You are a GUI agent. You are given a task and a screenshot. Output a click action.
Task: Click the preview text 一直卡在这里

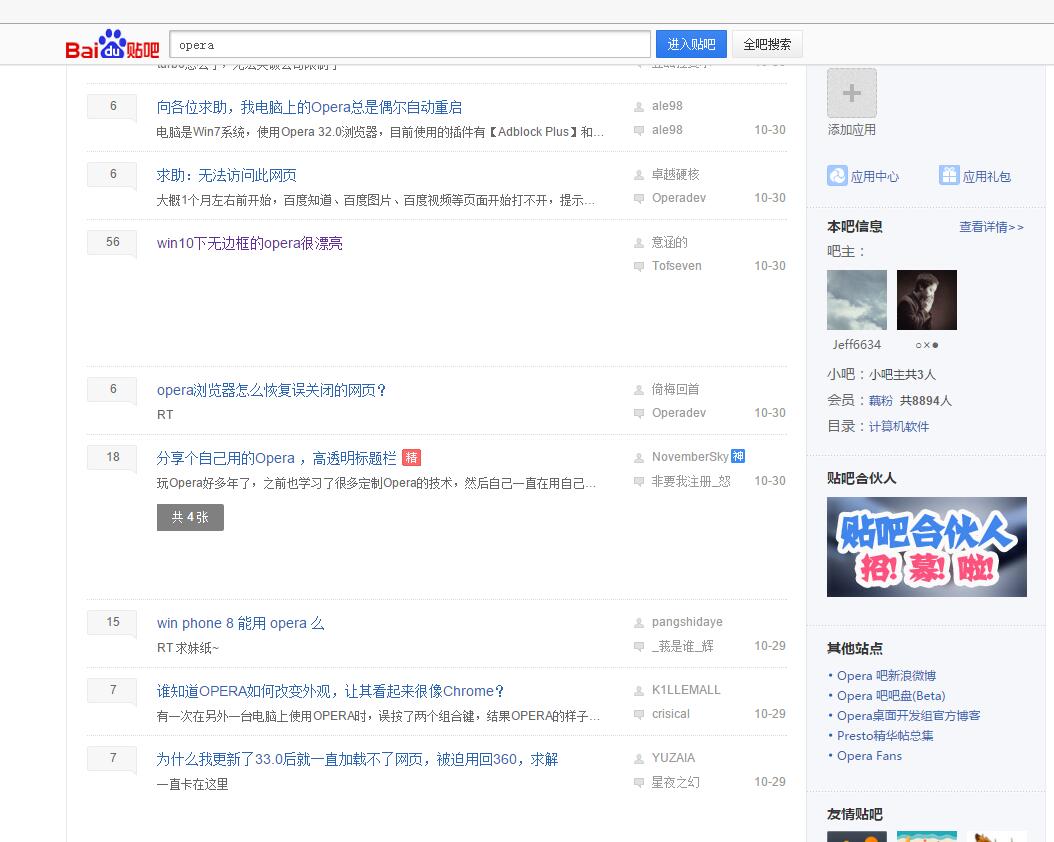tap(192, 784)
